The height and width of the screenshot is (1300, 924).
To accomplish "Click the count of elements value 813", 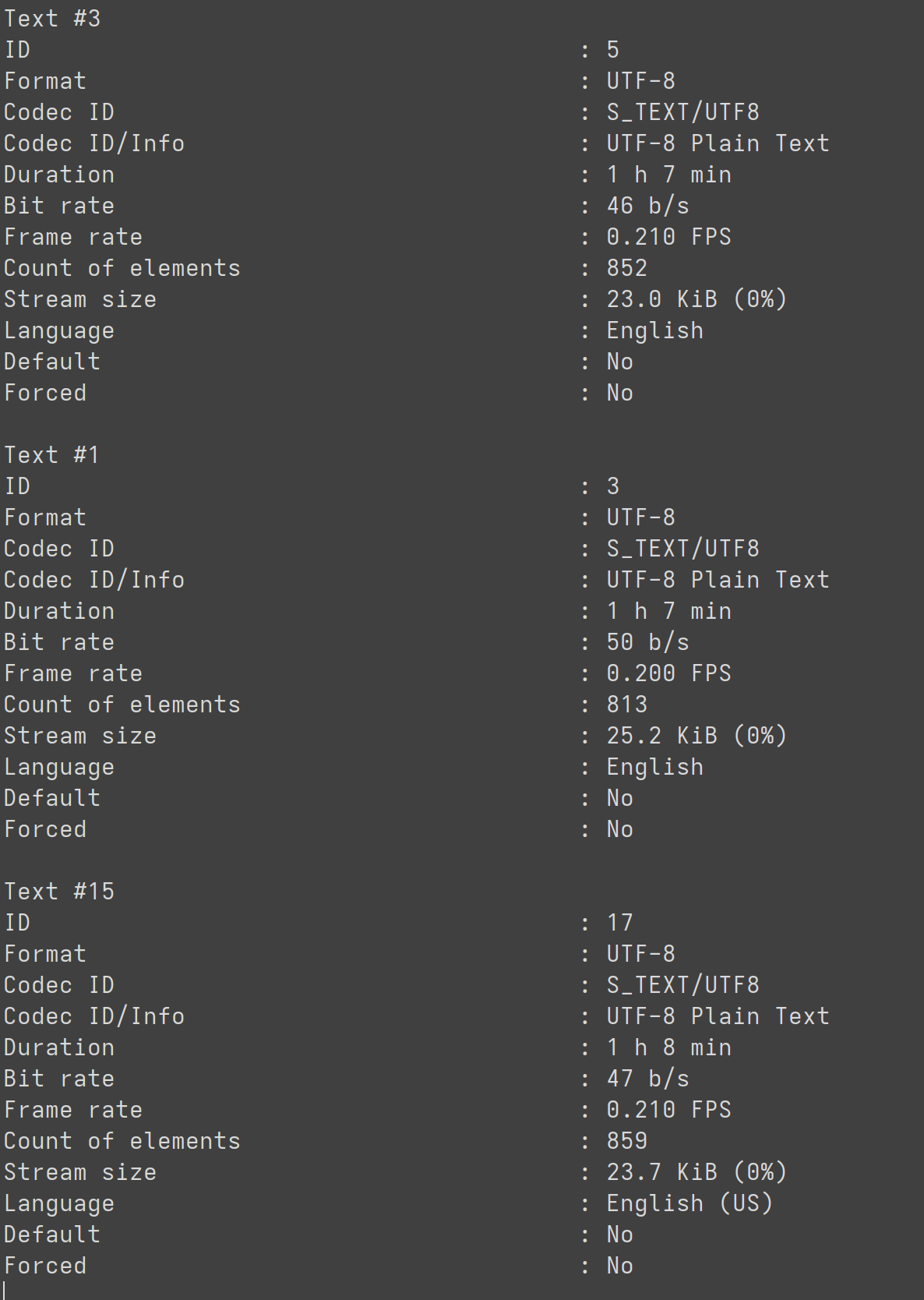I will 627,705.
